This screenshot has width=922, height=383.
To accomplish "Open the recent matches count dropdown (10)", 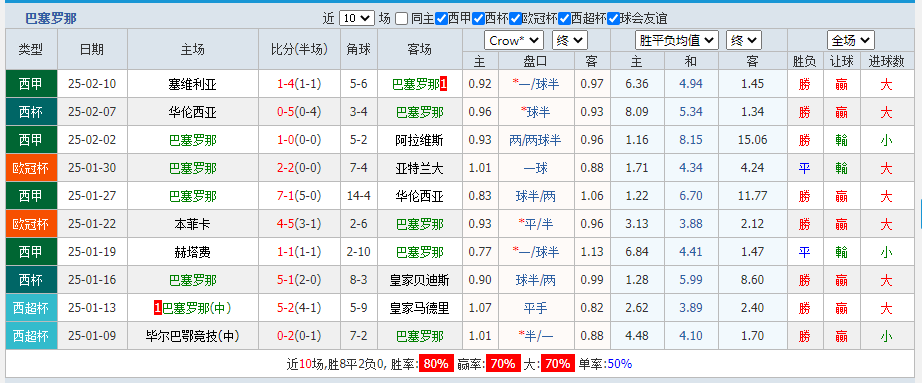I will coord(356,18).
